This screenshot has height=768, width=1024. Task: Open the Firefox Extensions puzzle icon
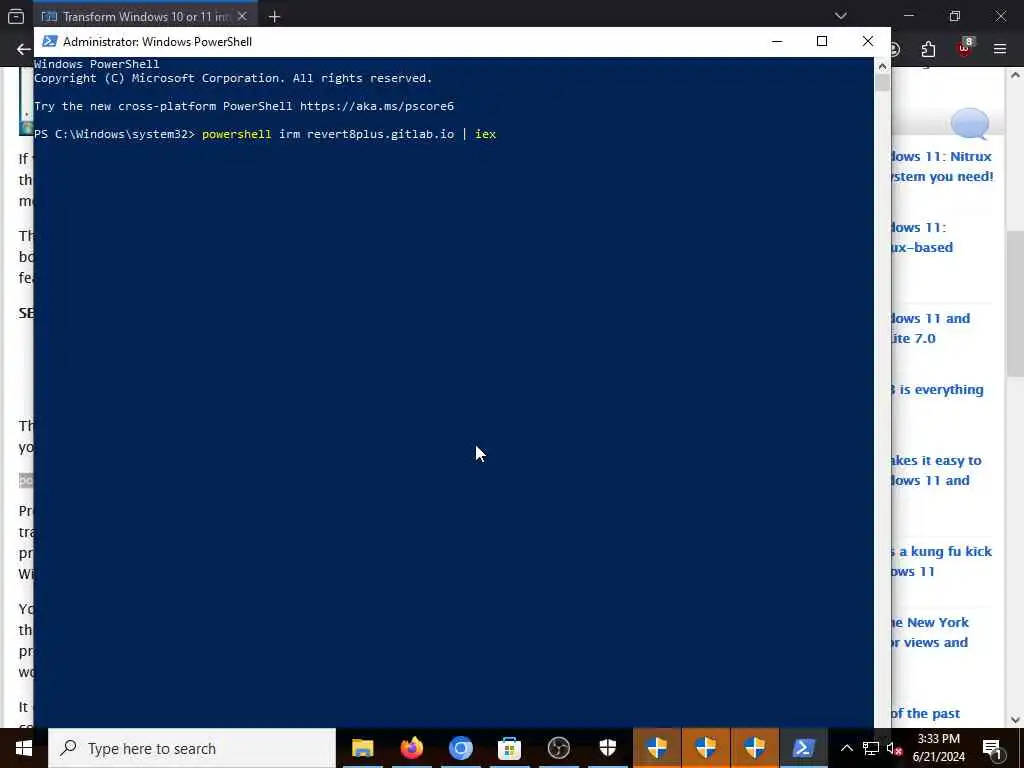coord(928,49)
